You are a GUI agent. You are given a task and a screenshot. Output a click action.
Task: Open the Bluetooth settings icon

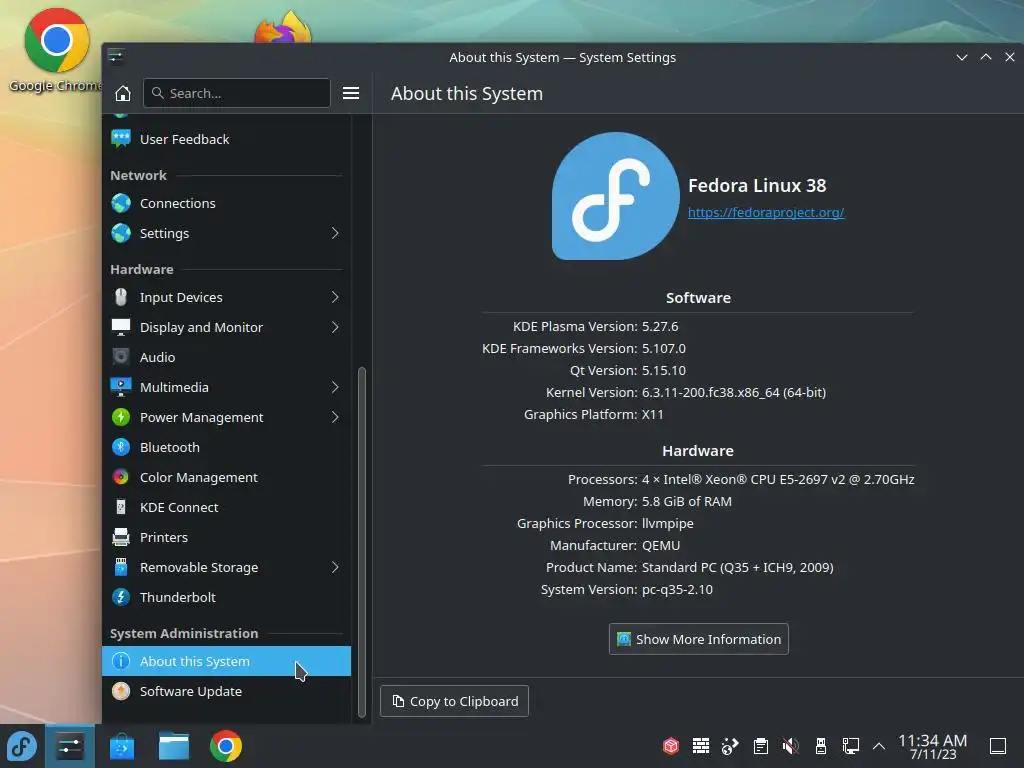[x=121, y=447]
